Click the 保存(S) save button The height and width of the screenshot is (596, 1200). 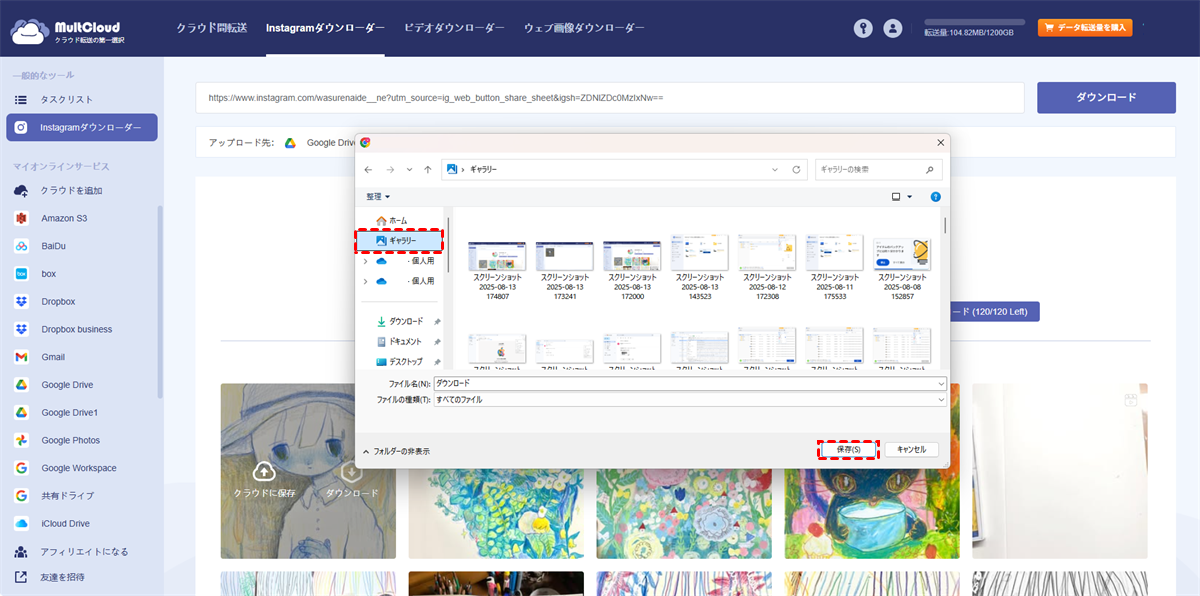[848, 450]
